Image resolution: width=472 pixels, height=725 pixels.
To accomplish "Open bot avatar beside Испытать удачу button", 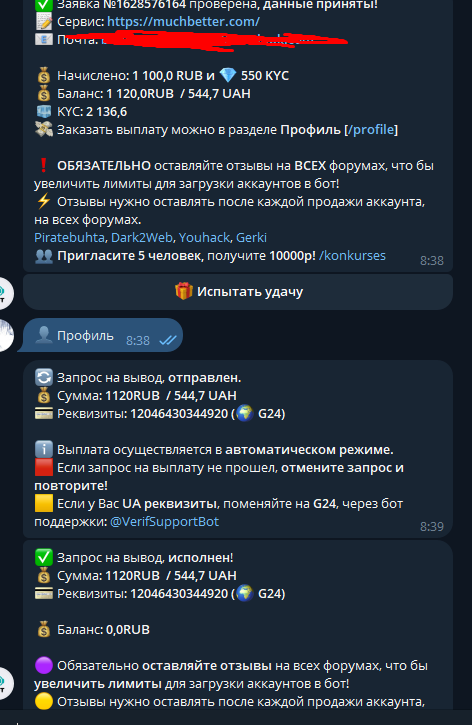I will pyautogui.click(x=4, y=294).
